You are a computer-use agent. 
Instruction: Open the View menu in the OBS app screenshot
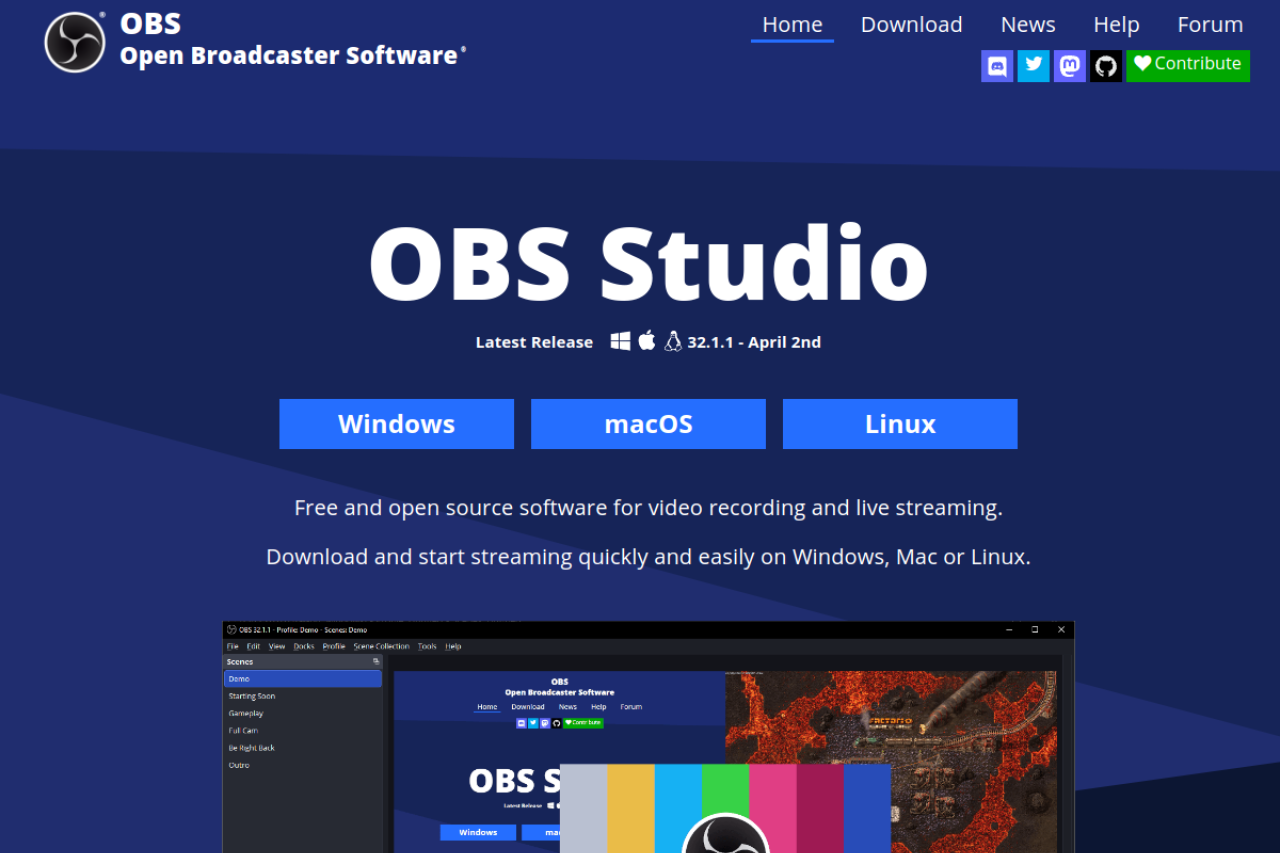coord(277,647)
